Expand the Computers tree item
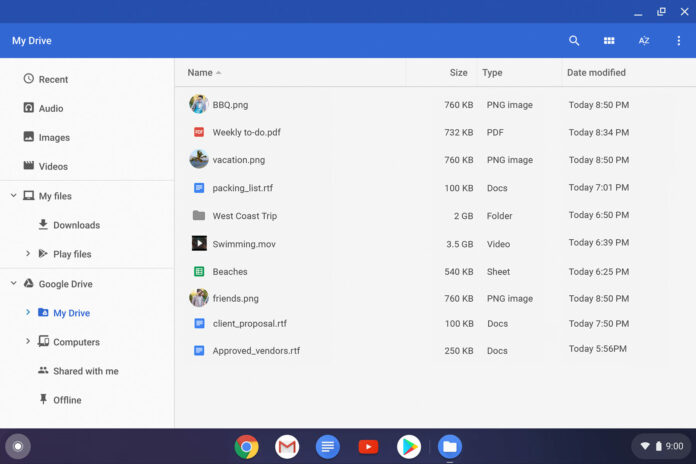Viewport: 696px width, 464px height. tap(28, 342)
